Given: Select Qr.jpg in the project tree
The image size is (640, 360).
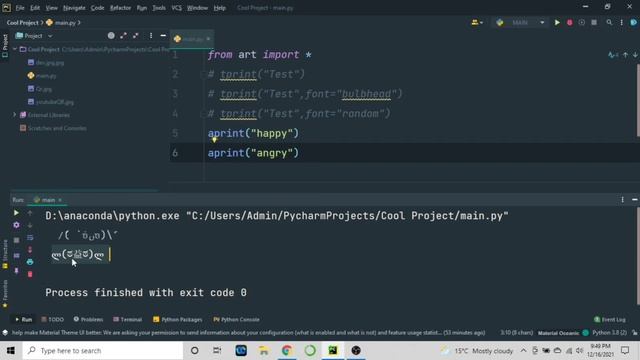Looking at the screenshot, I should [40, 89].
